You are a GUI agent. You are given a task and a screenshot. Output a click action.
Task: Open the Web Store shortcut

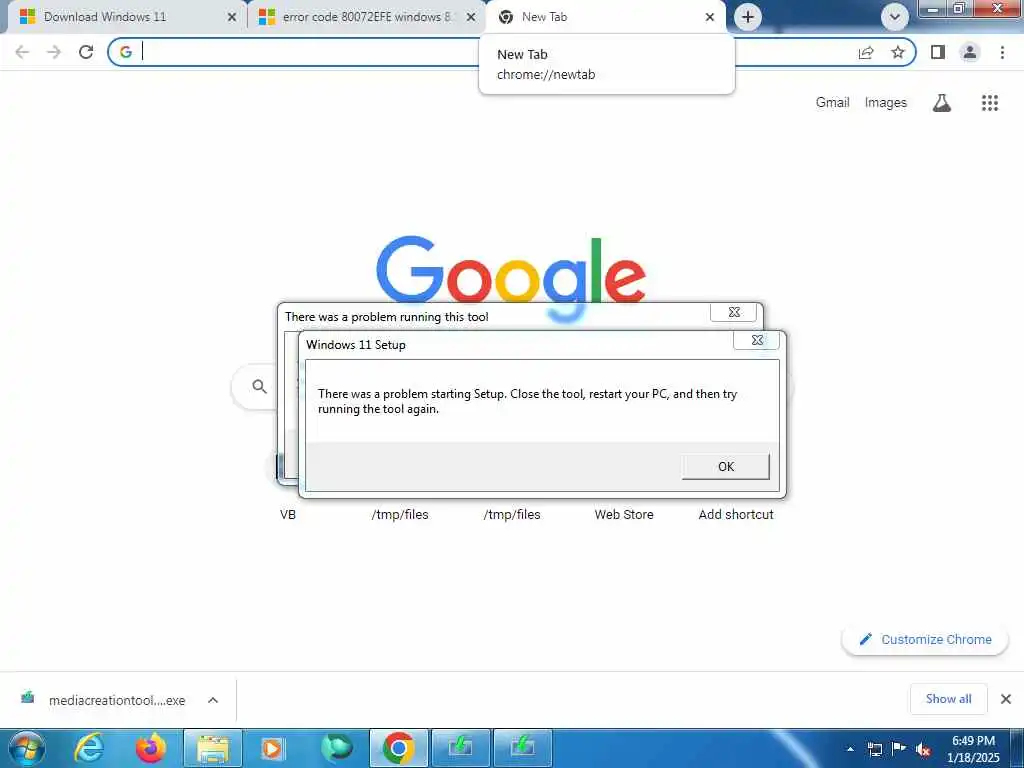(x=624, y=515)
